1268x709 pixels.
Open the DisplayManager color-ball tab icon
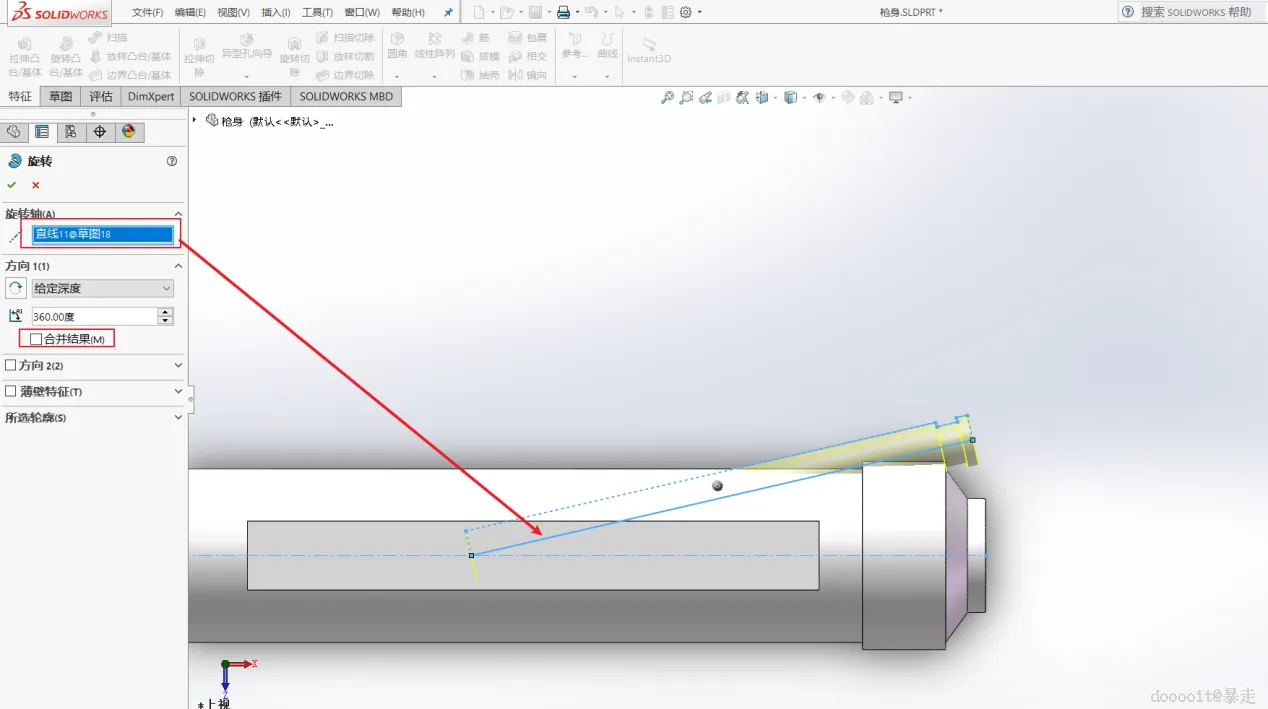click(x=128, y=132)
